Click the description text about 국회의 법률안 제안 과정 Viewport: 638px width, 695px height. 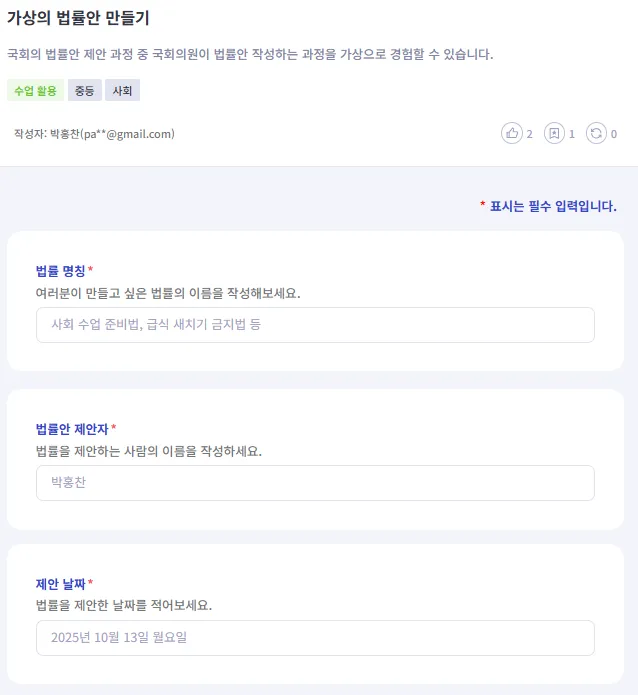[250, 54]
